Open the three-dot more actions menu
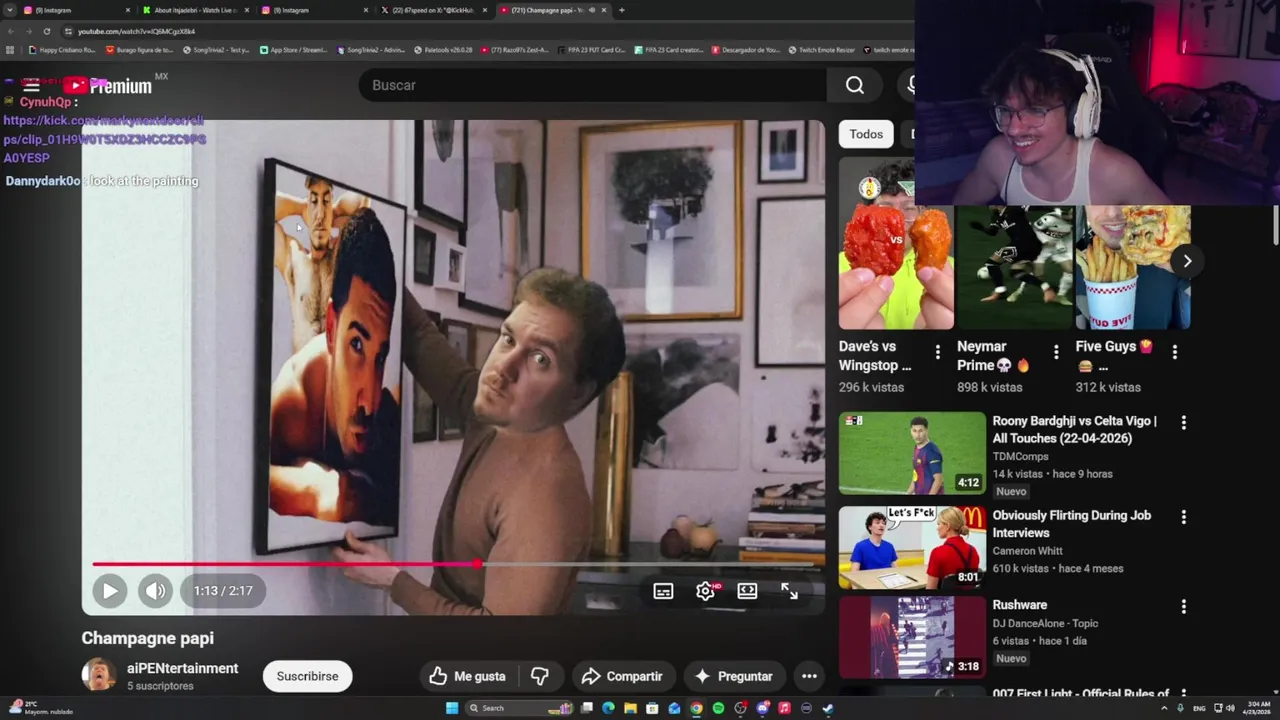This screenshot has height=720, width=1280. click(809, 676)
